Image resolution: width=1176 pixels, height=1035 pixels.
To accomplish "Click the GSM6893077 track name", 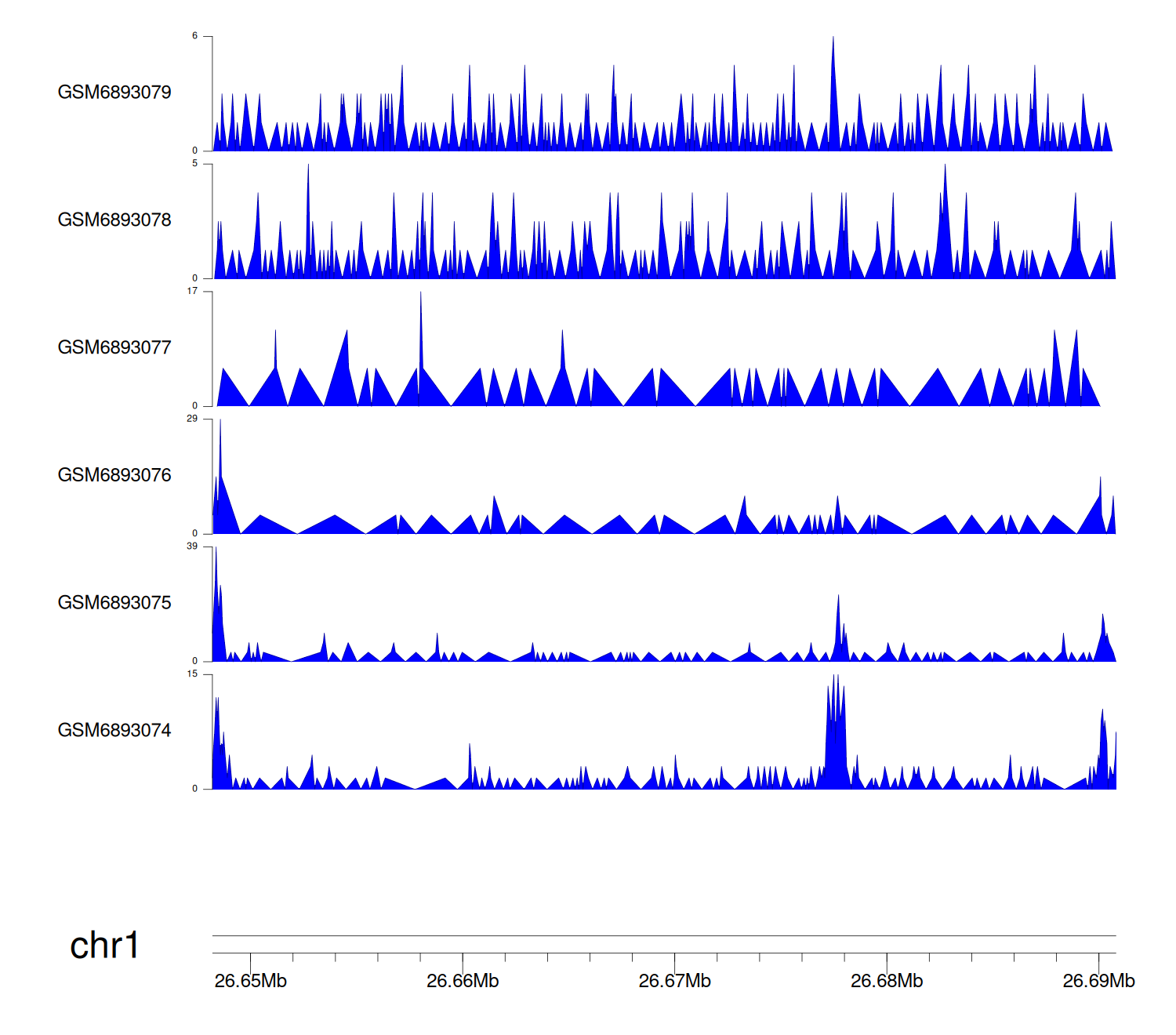I will (x=114, y=348).
